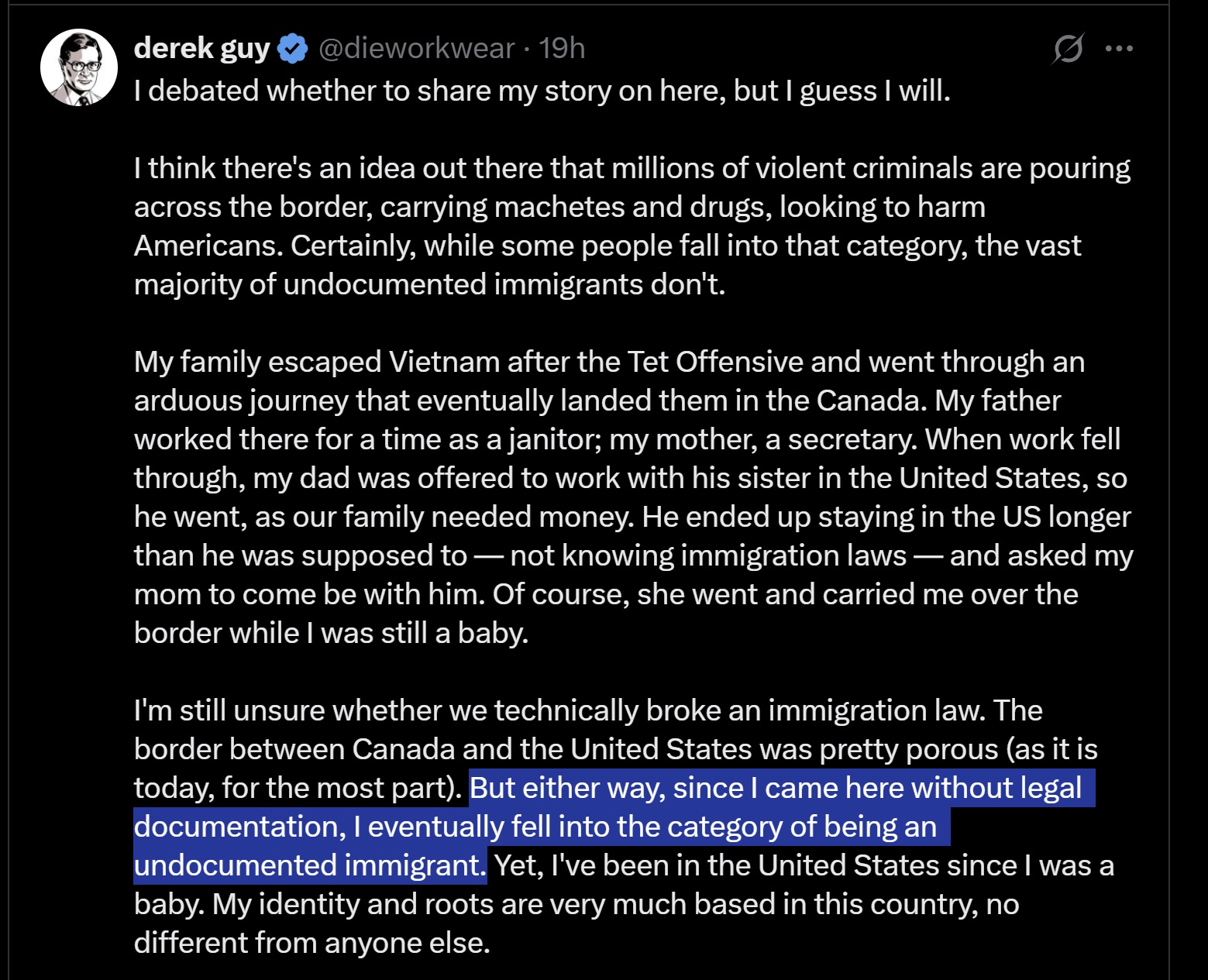Open the three-dot More menu

tap(1119, 48)
